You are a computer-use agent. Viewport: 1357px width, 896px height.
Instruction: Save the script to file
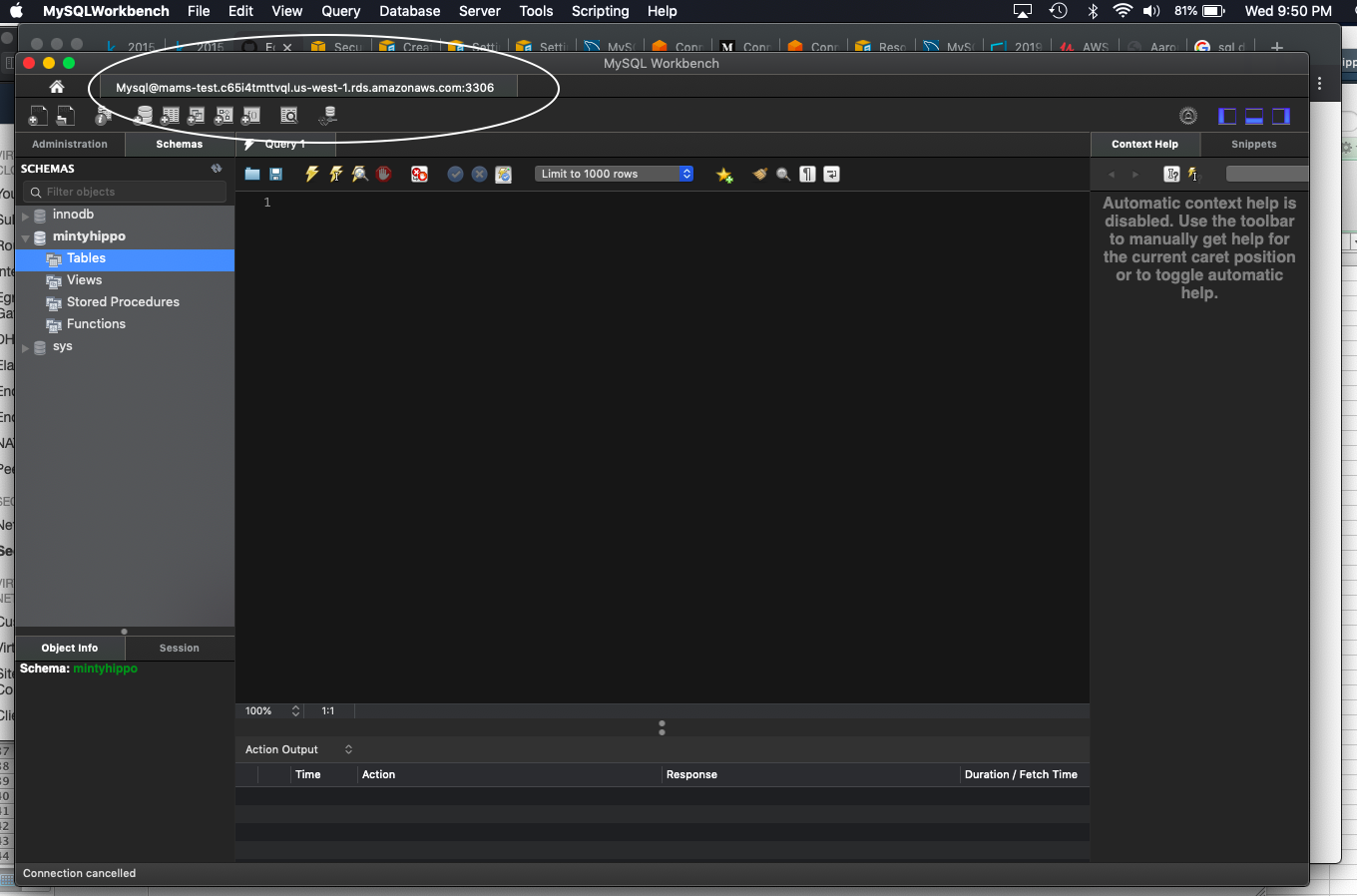pos(276,174)
